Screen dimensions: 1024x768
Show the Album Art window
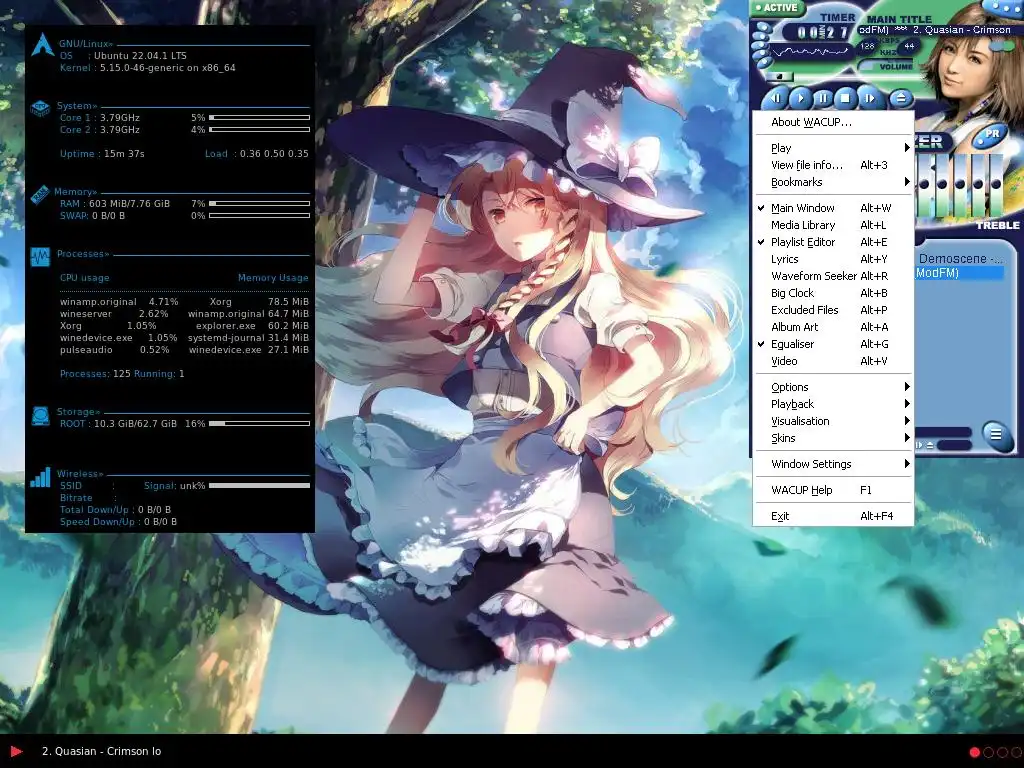pos(833,327)
